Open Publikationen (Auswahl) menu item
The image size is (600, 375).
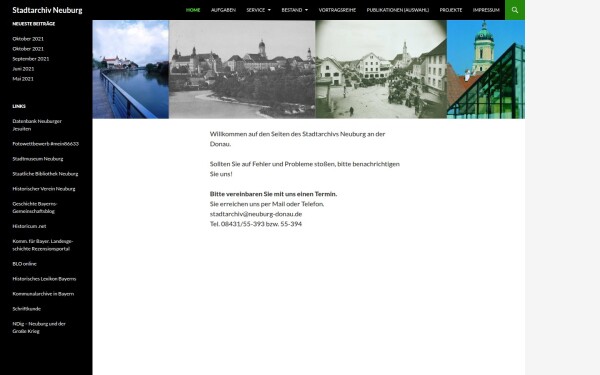coord(398,10)
